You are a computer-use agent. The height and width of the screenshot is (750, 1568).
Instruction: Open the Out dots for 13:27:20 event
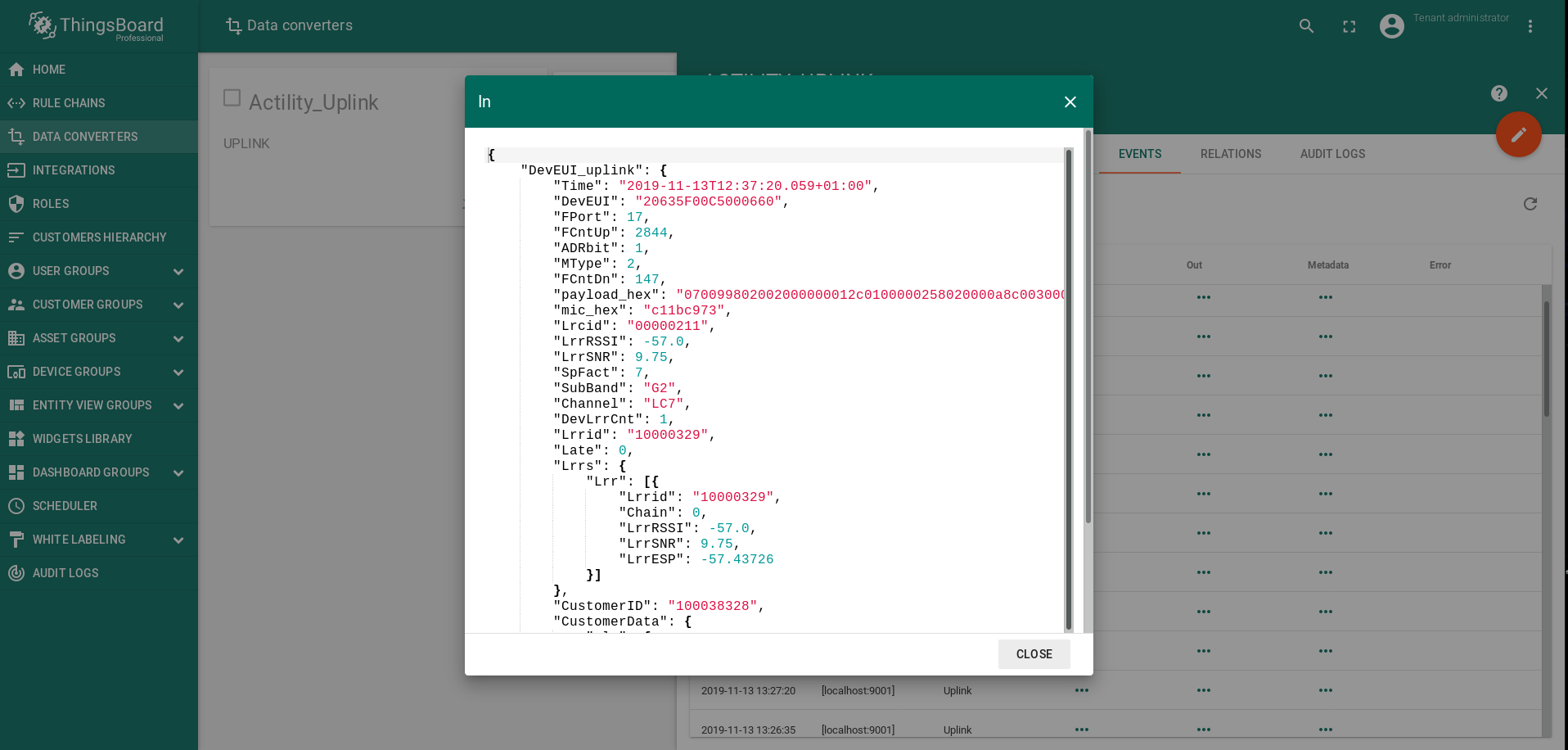[1204, 690]
